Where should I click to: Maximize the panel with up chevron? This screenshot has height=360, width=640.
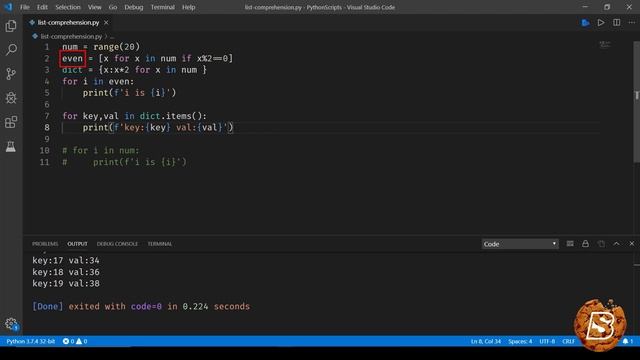616,244
